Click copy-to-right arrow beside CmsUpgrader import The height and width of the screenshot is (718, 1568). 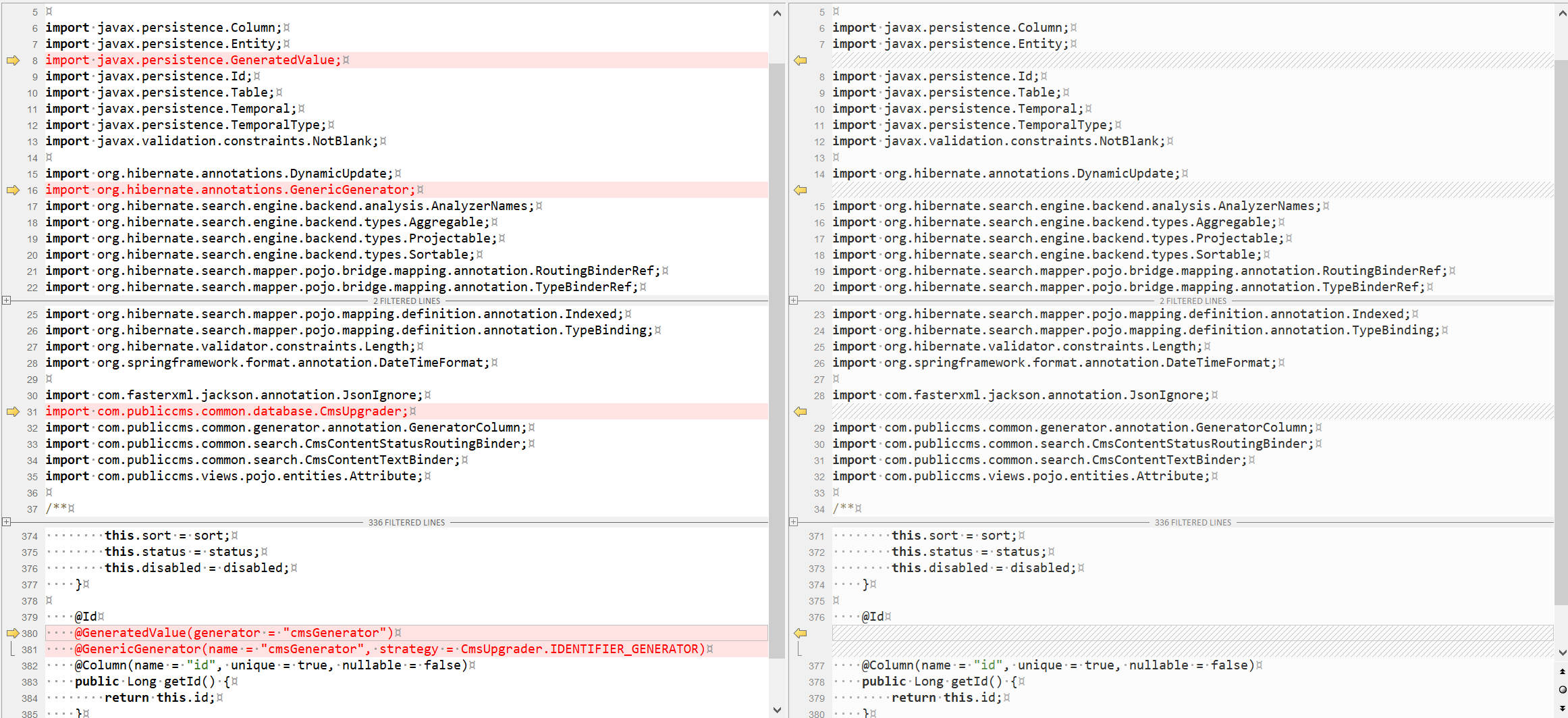click(x=13, y=412)
